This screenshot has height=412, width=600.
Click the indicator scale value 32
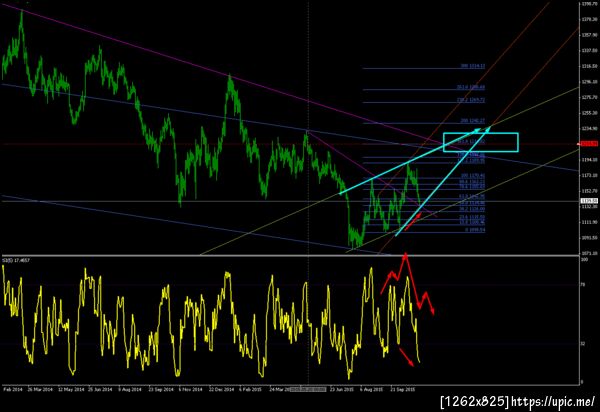[583, 344]
